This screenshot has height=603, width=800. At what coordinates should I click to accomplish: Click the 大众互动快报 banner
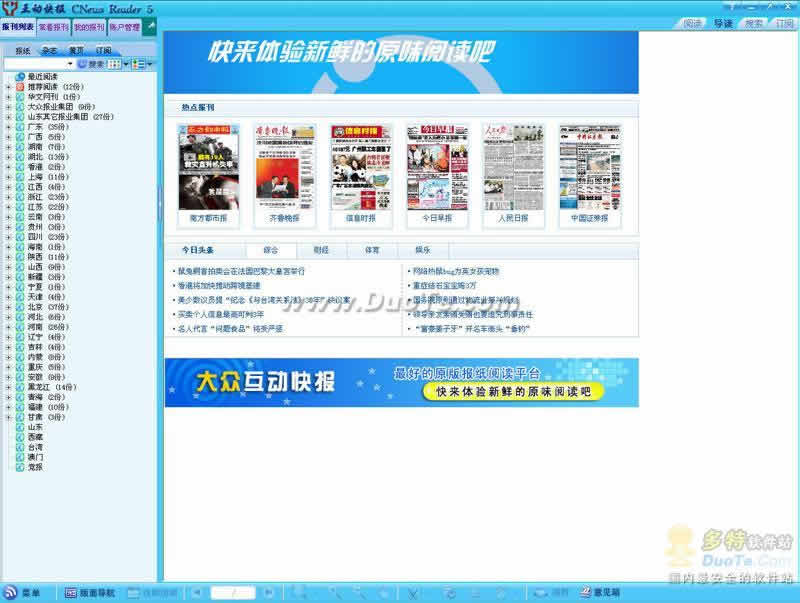pos(402,383)
